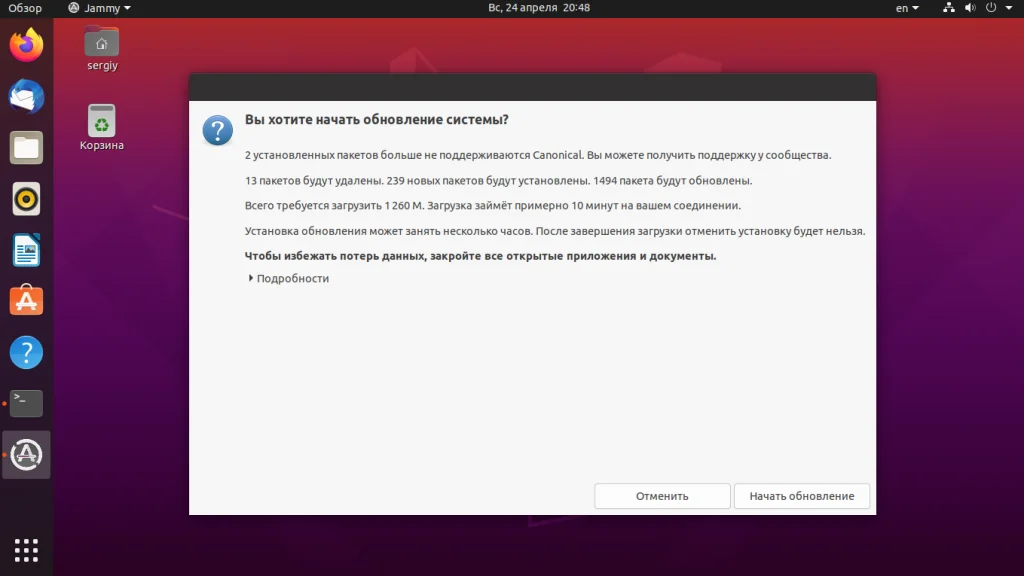Open the en keyboard layout dropdown
The height and width of the screenshot is (576, 1024).
point(906,8)
